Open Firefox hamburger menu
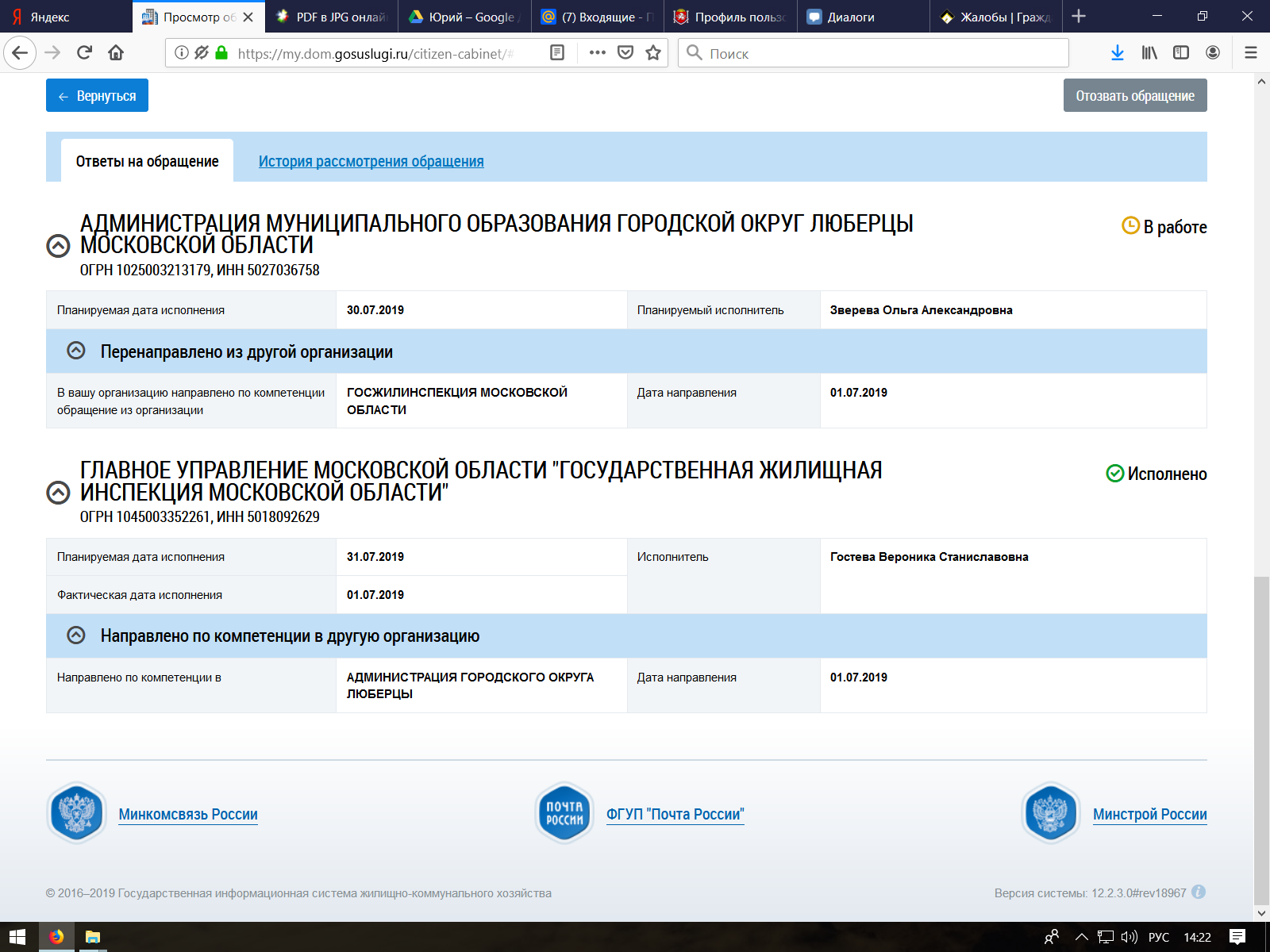The width and height of the screenshot is (1270, 952). (x=1251, y=52)
